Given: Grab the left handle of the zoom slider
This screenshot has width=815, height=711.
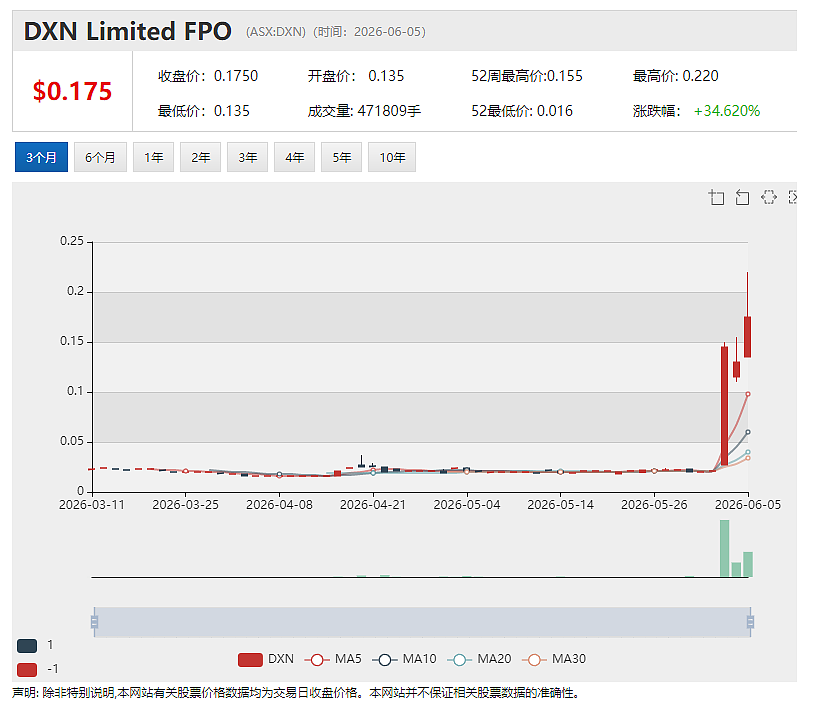Looking at the screenshot, I should (x=95, y=622).
